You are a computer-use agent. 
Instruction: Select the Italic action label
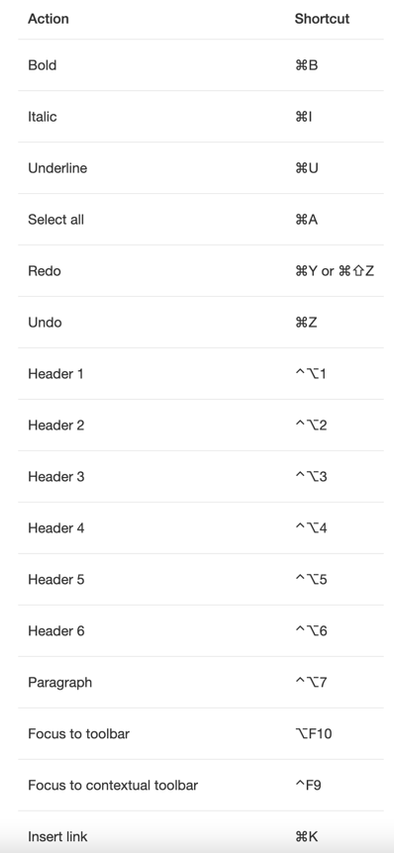42,116
